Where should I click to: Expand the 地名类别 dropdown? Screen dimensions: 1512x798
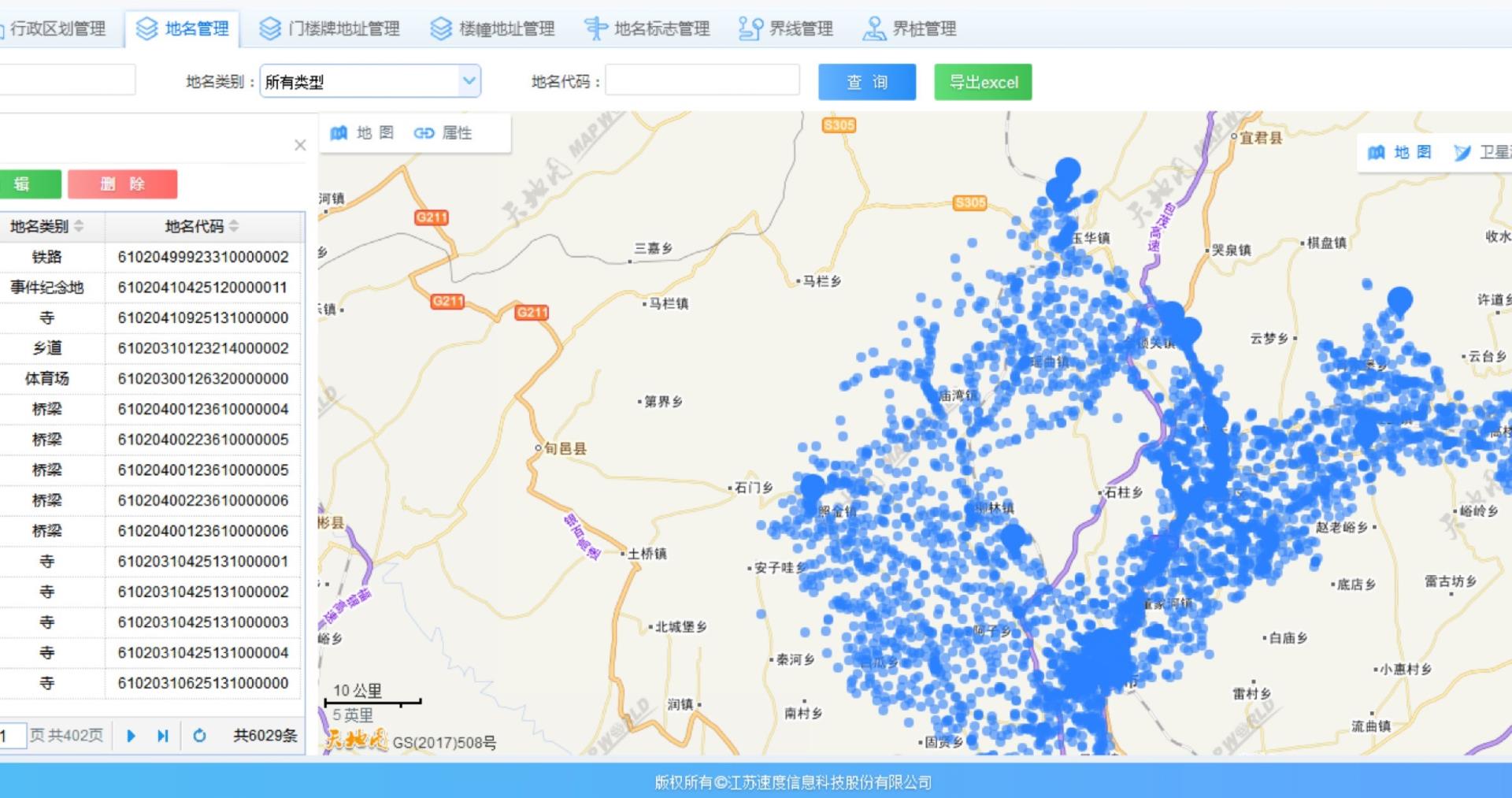click(469, 81)
